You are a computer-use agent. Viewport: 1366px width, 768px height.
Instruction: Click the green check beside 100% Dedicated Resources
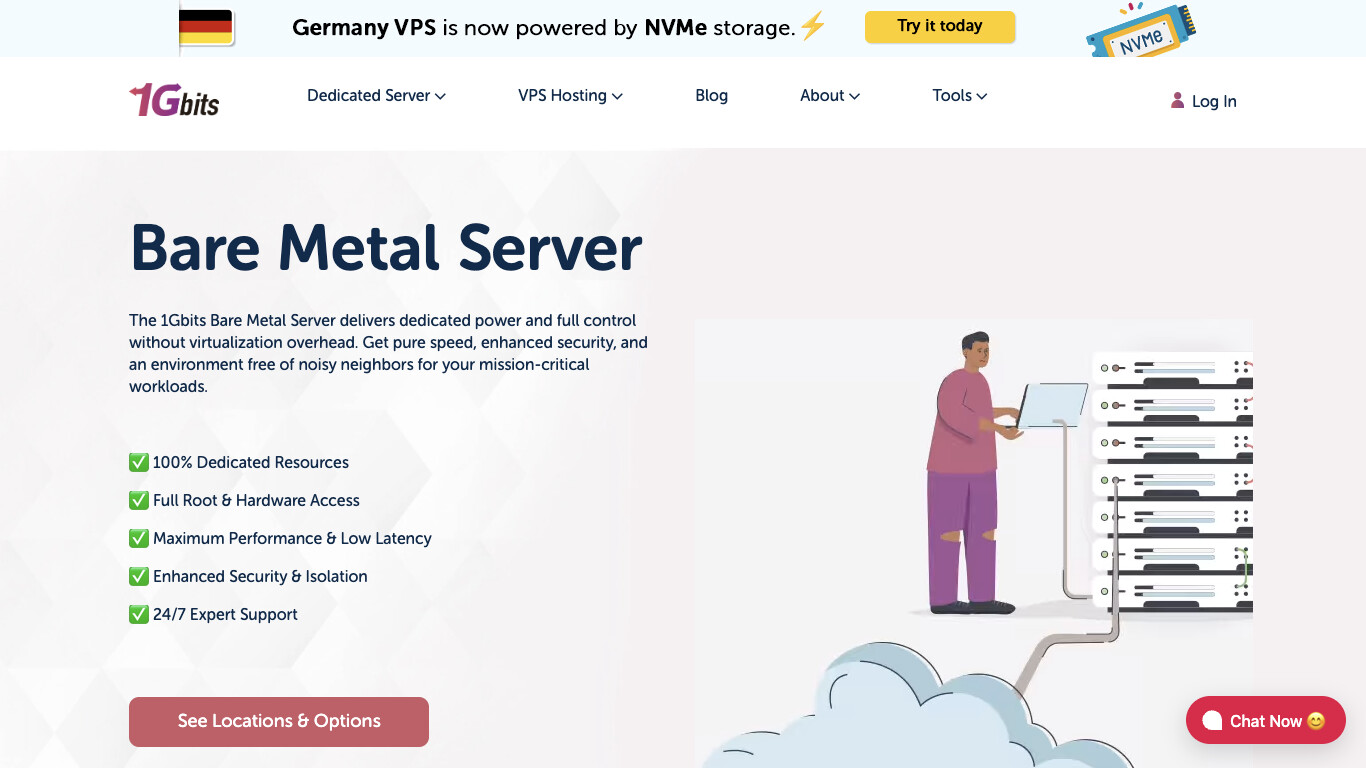(139, 462)
